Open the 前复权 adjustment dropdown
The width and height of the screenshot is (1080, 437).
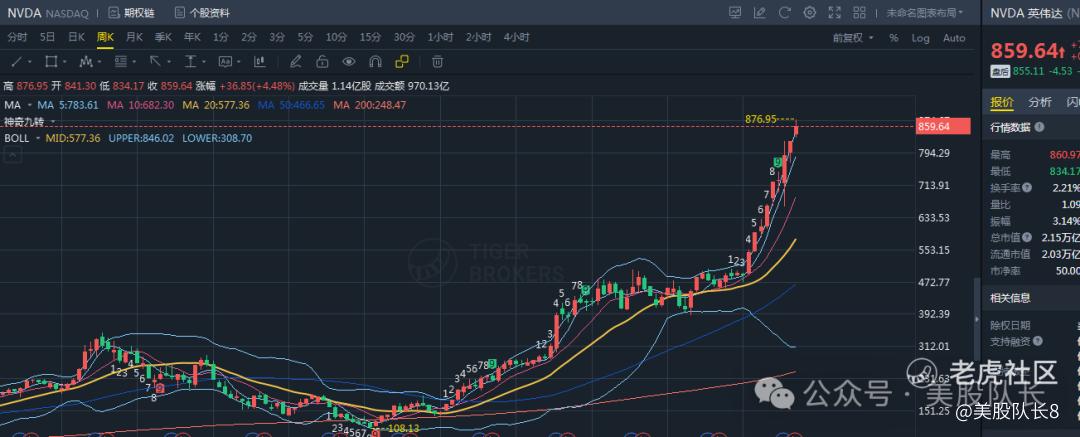click(853, 38)
